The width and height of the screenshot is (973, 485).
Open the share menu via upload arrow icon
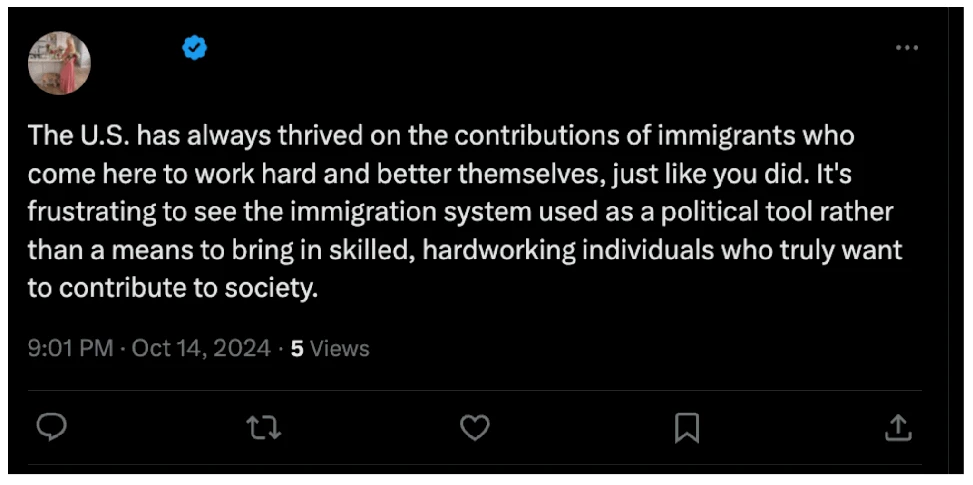tap(898, 427)
